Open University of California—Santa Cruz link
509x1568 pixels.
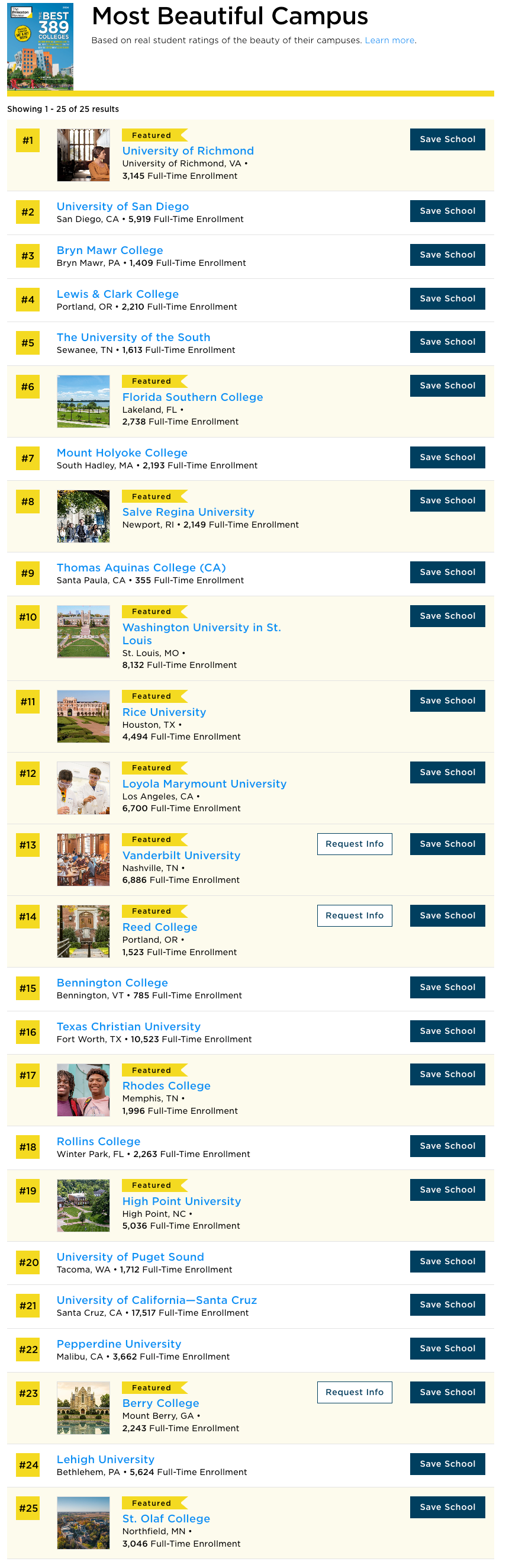point(157,1300)
